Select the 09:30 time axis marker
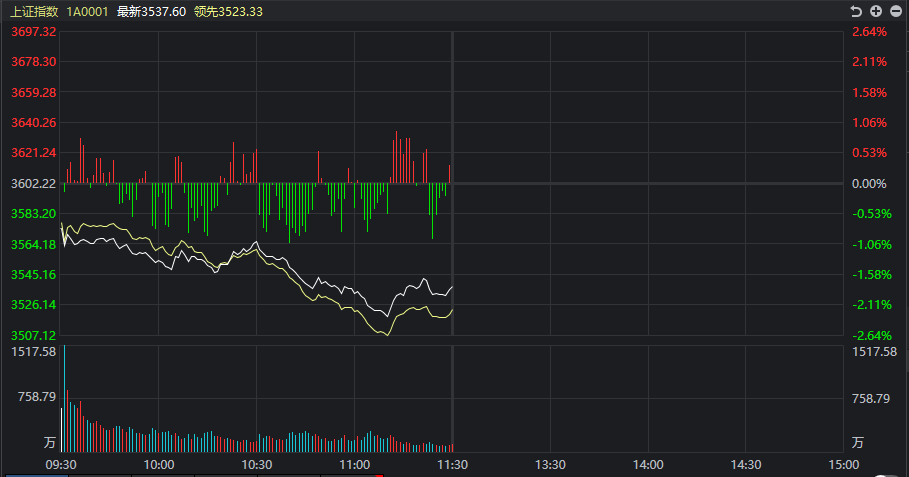This screenshot has height=477, width=909. point(61,465)
